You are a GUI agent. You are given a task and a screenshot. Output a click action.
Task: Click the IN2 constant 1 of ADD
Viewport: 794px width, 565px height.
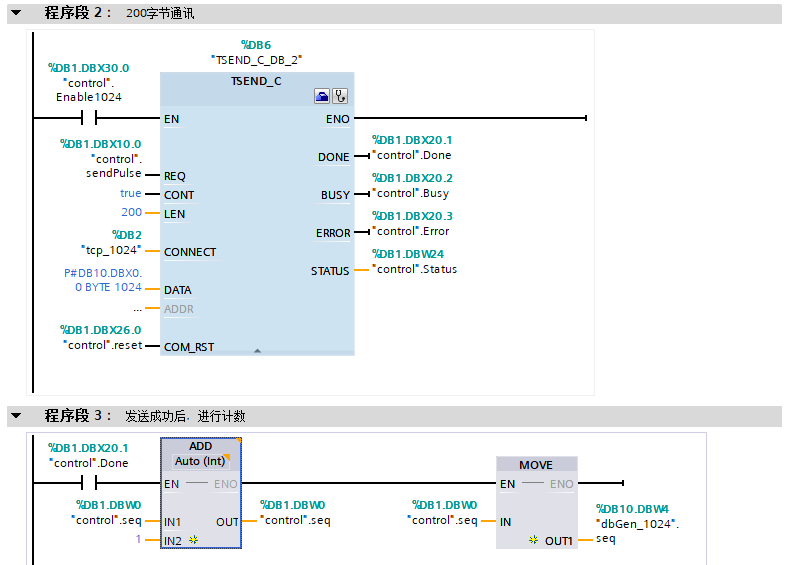coord(138,539)
